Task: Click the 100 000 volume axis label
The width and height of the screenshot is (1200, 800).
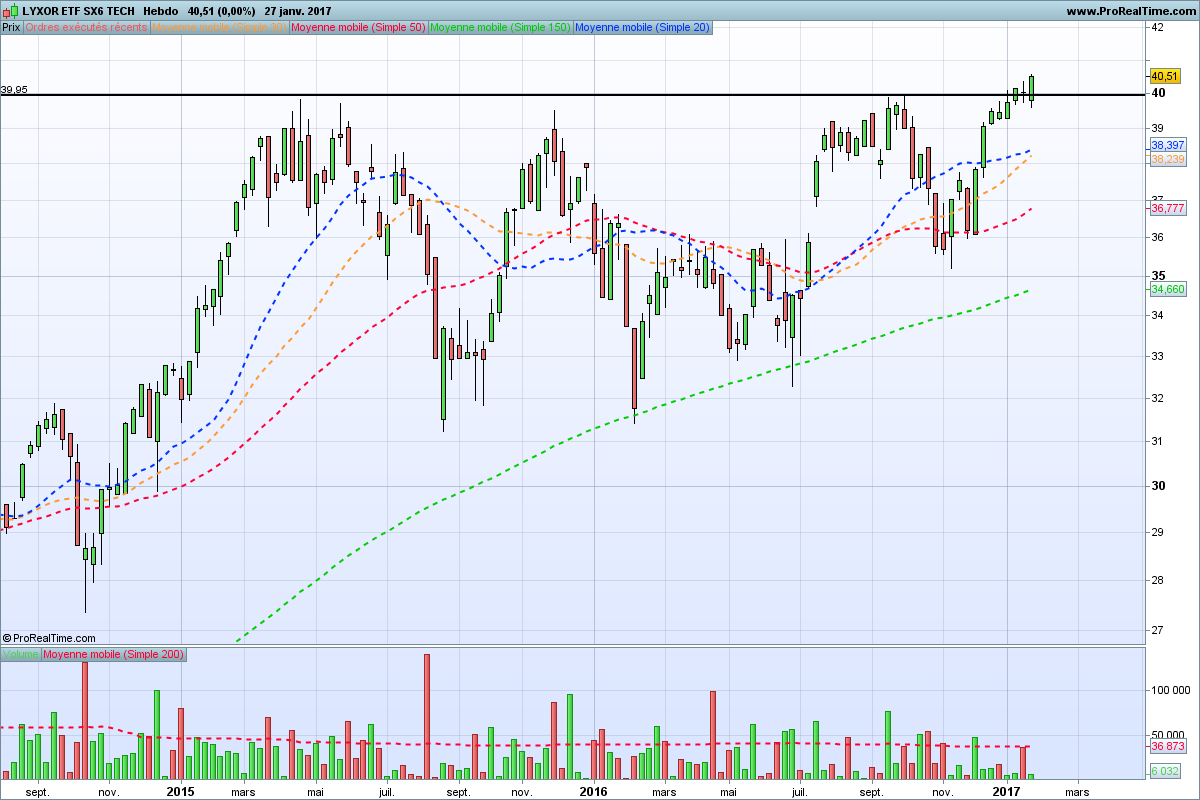Action: coord(1170,690)
